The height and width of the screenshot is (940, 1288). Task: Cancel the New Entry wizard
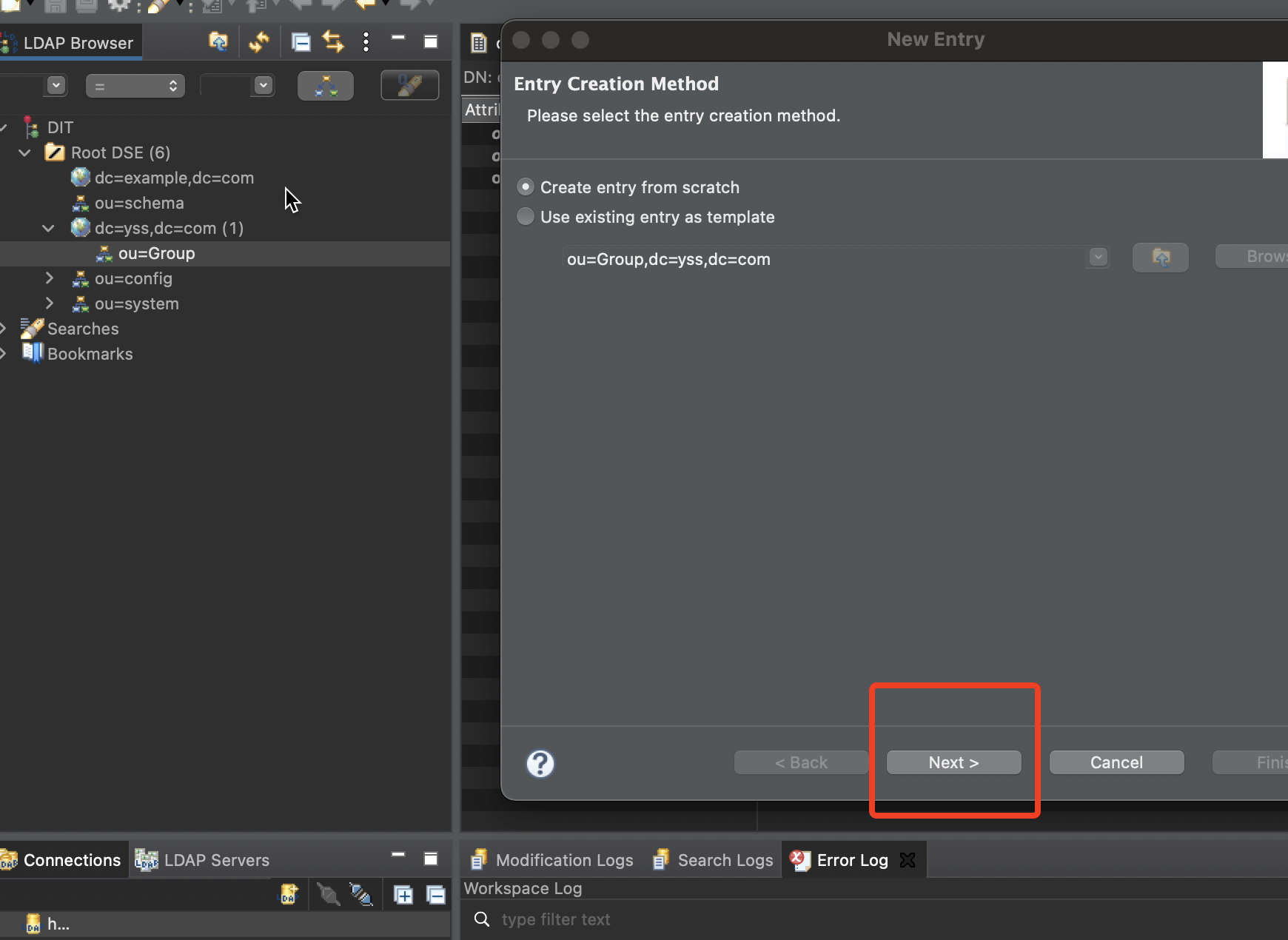coord(1115,762)
